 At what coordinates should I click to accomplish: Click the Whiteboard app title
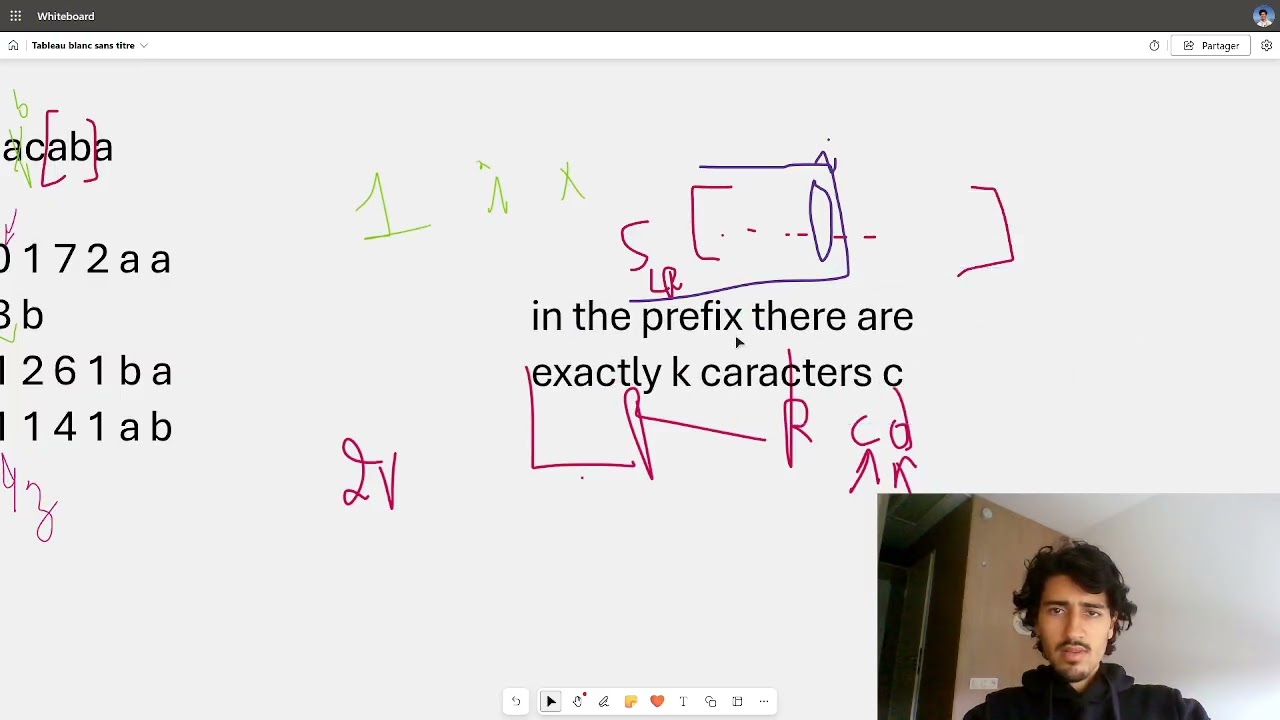[66, 16]
